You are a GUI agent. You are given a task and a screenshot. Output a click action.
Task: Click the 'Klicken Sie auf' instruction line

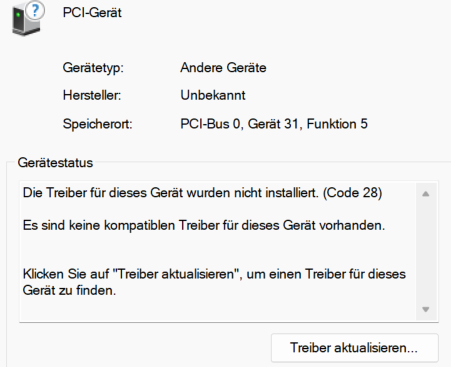[214, 274]
